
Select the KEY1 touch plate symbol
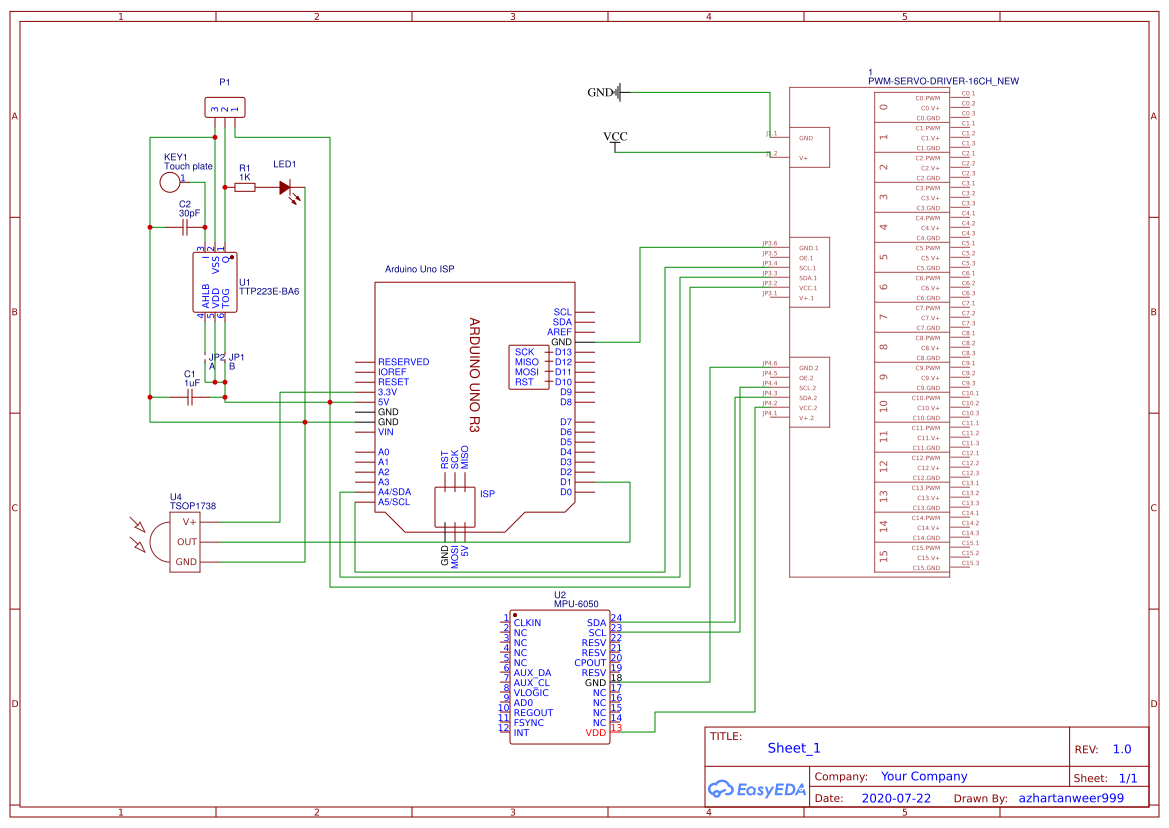pos(168,180)
